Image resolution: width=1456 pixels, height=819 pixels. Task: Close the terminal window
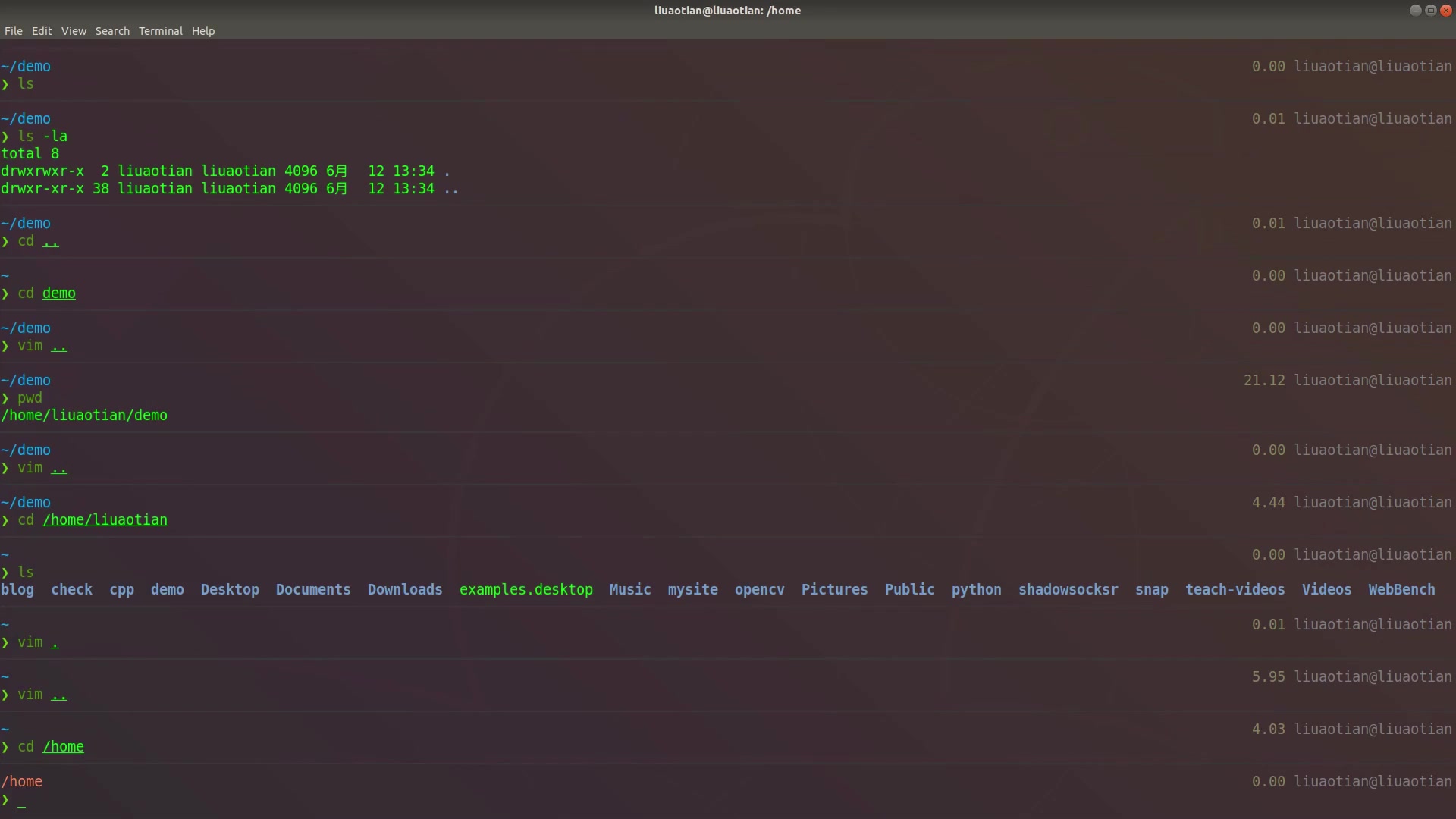coord(1445,10)
